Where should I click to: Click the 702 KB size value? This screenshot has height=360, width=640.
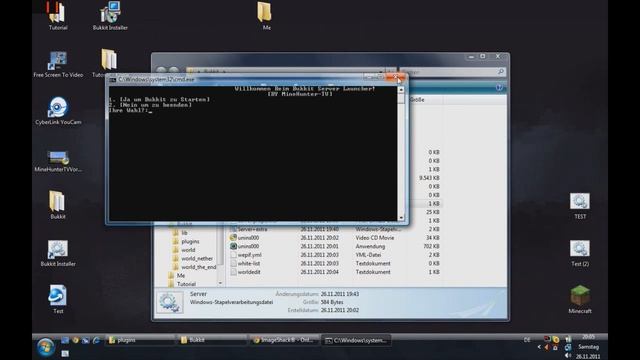[x=431, y=246]
